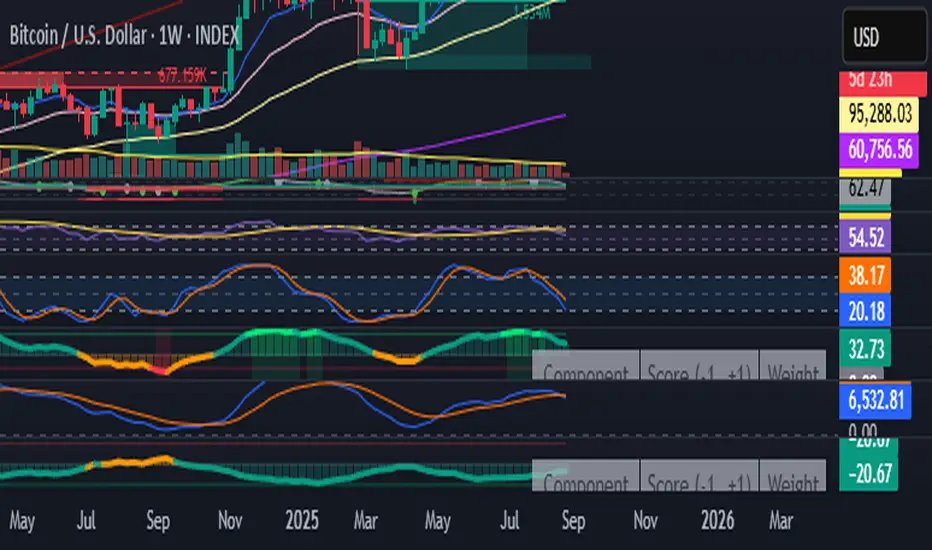Select the red $77.159K price line label

(187, 74)
